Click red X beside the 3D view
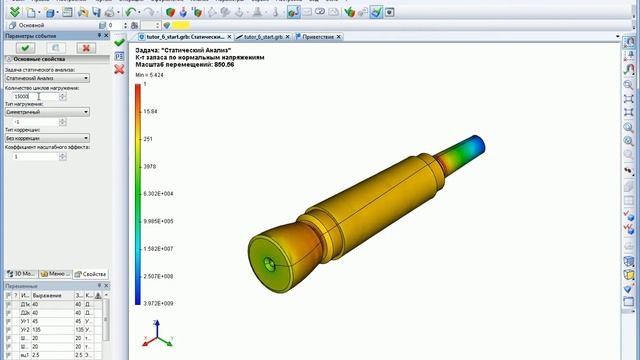Image resolution: width=640 pixels, height=360 pixels. click(119, 69)
